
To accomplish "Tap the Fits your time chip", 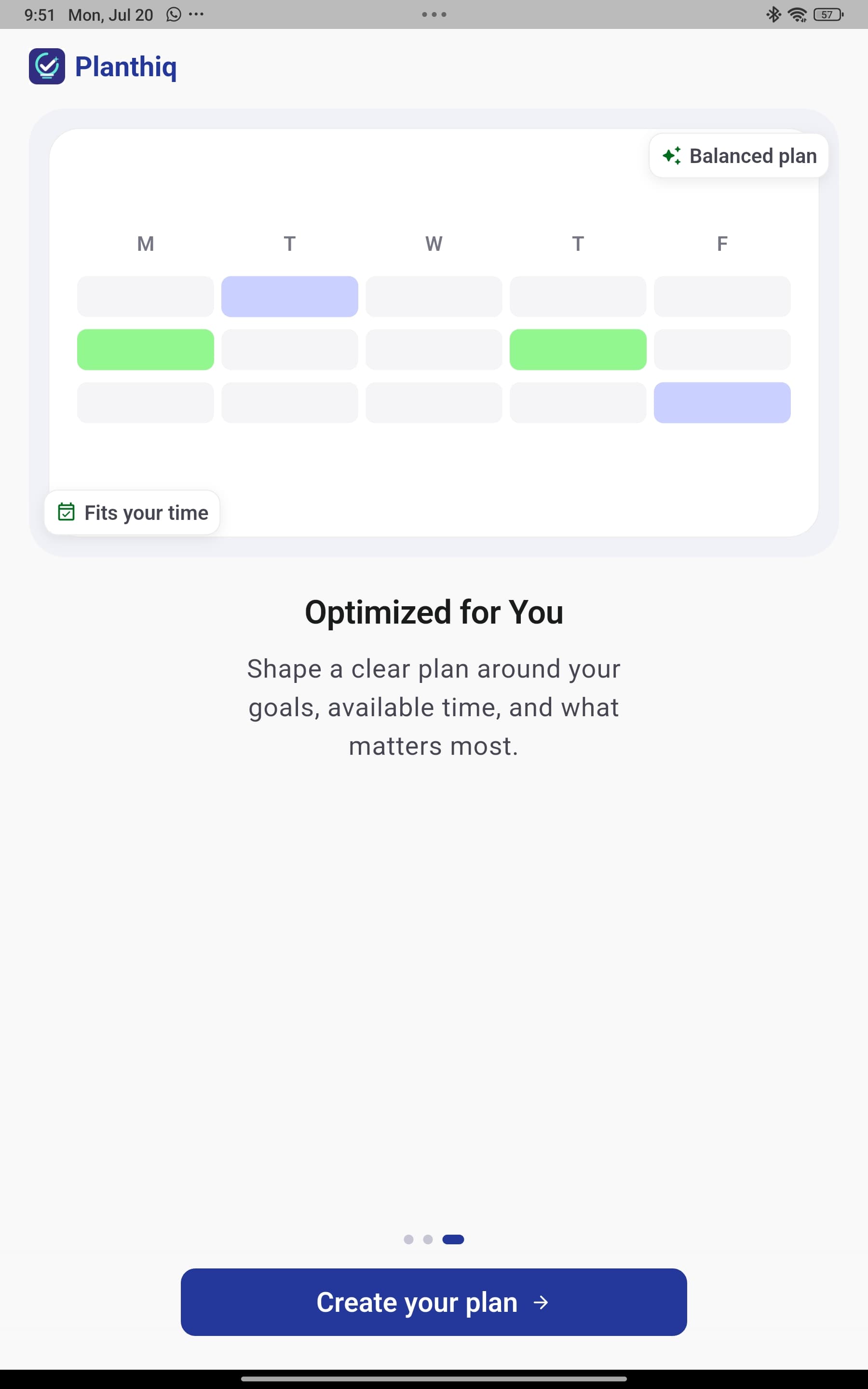I will [132, 512].
